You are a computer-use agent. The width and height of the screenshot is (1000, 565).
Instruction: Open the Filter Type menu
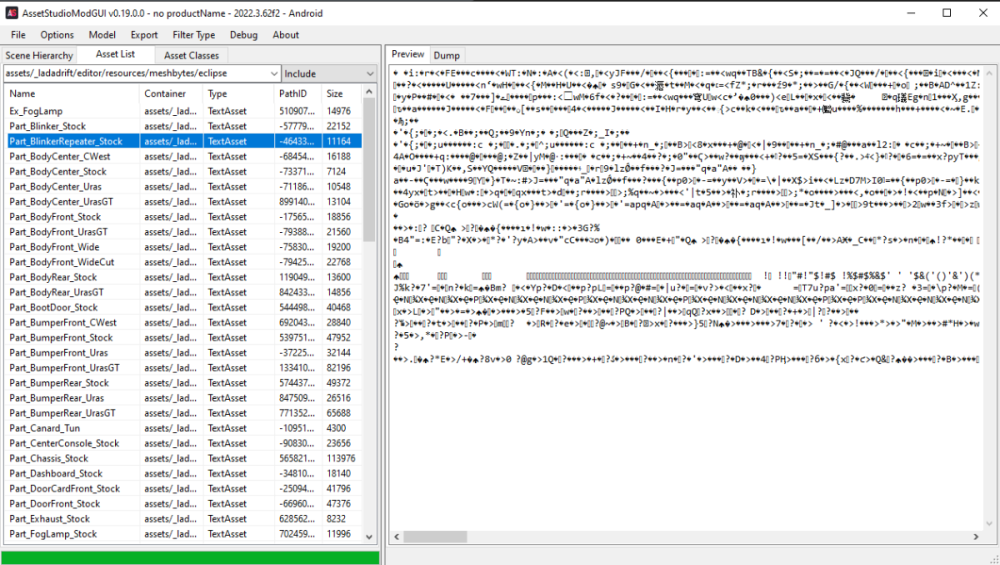tap(193, 35)
